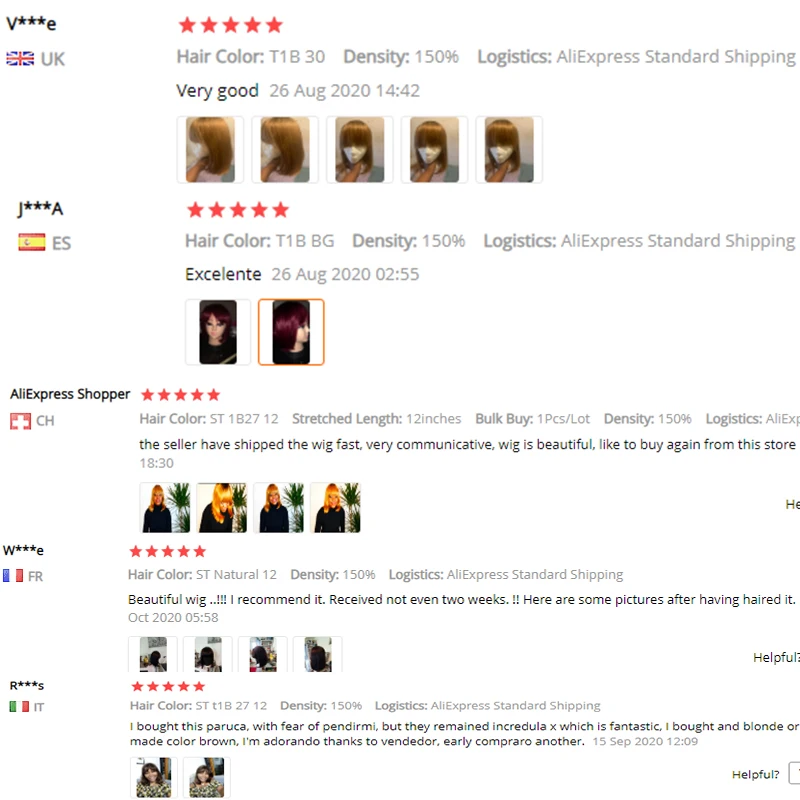Image resolution: width=800 pixels, height=800 pixels.
Task: Click the Spain flag icon beside J***A
Action: click(x=32, y=242)
